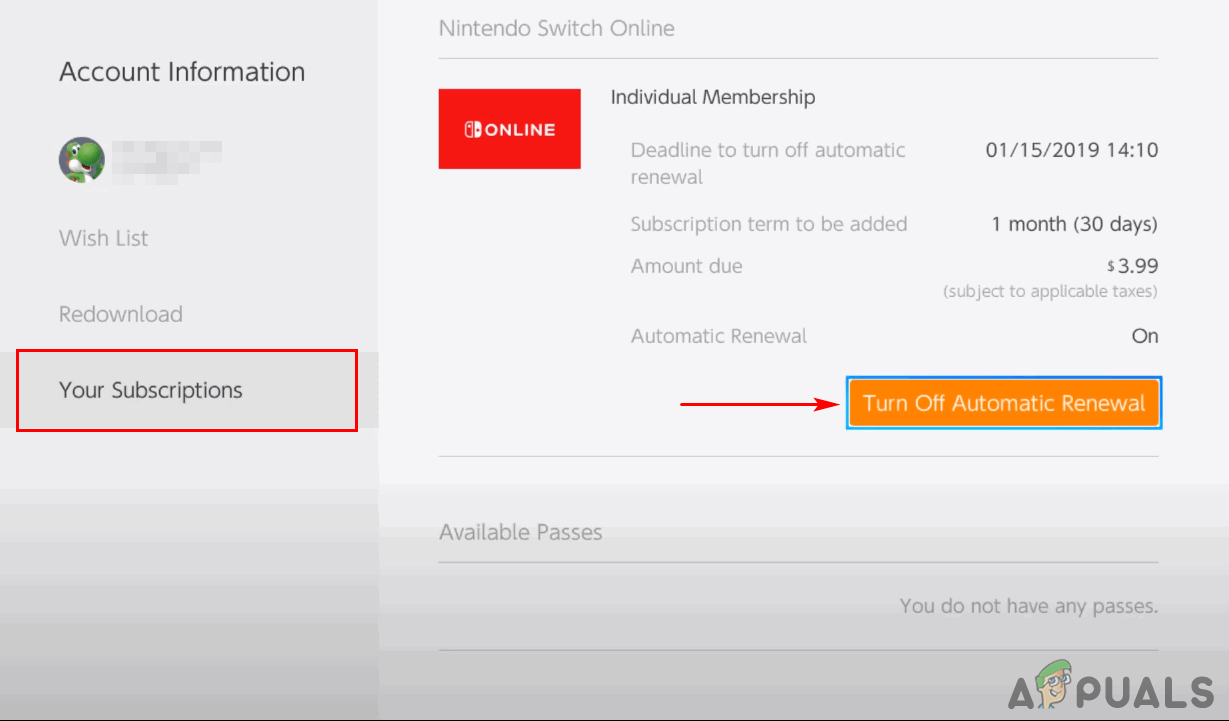1229x721 pixels.
Task: Click the Yoshi user avatar icon
Action: point(82,160)
